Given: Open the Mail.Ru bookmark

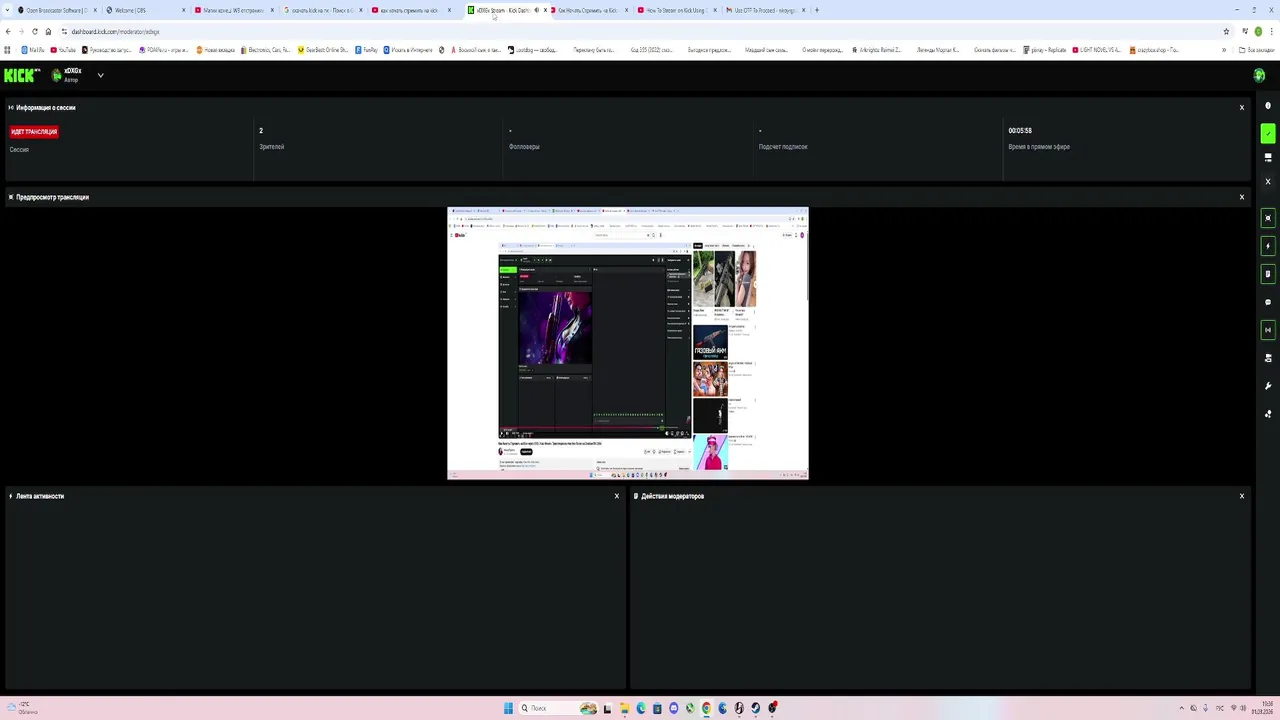Looking at the screenshot, I should (x=33, y=50).
